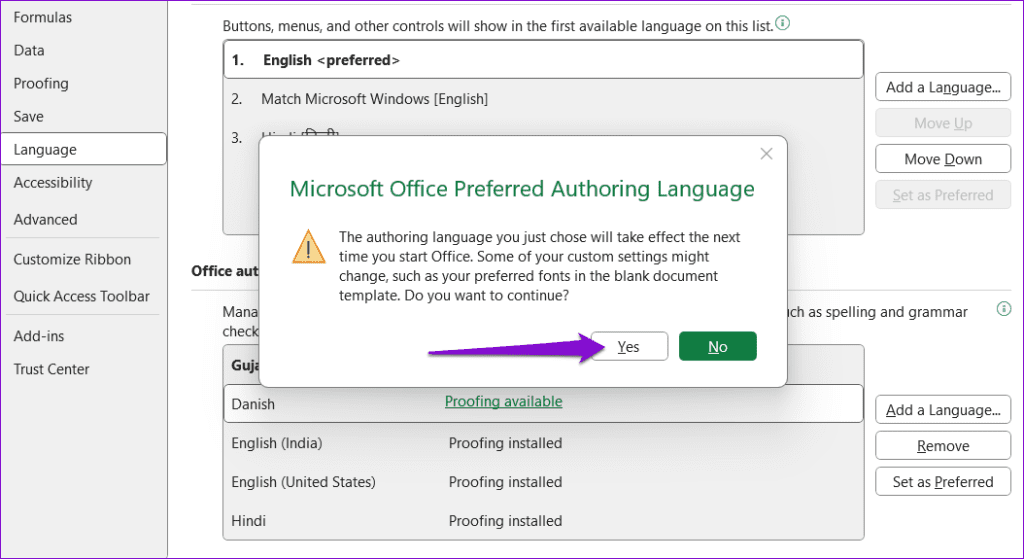Select Match Microsoft Windows [English] row
This screenshot has width=1024, height=559.
543,99
